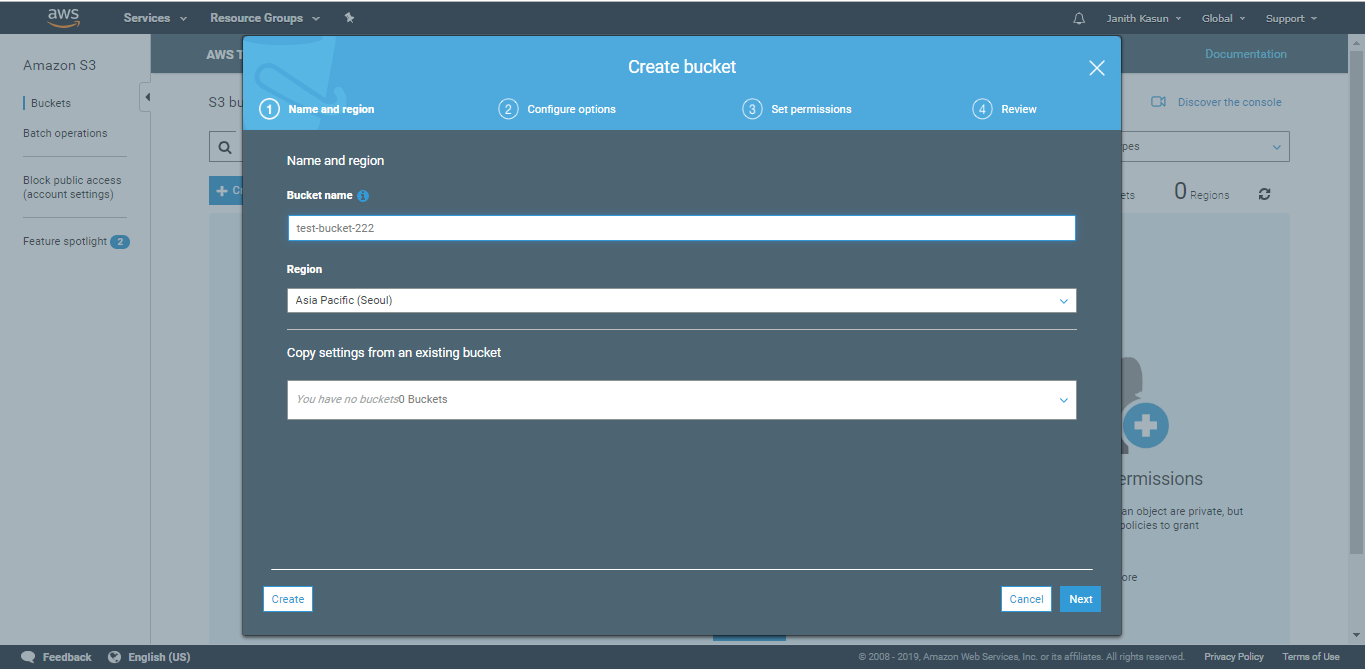This screenshot has width=1365, height=669.
Task: Click the Next button
Action: pos(1080,599)
